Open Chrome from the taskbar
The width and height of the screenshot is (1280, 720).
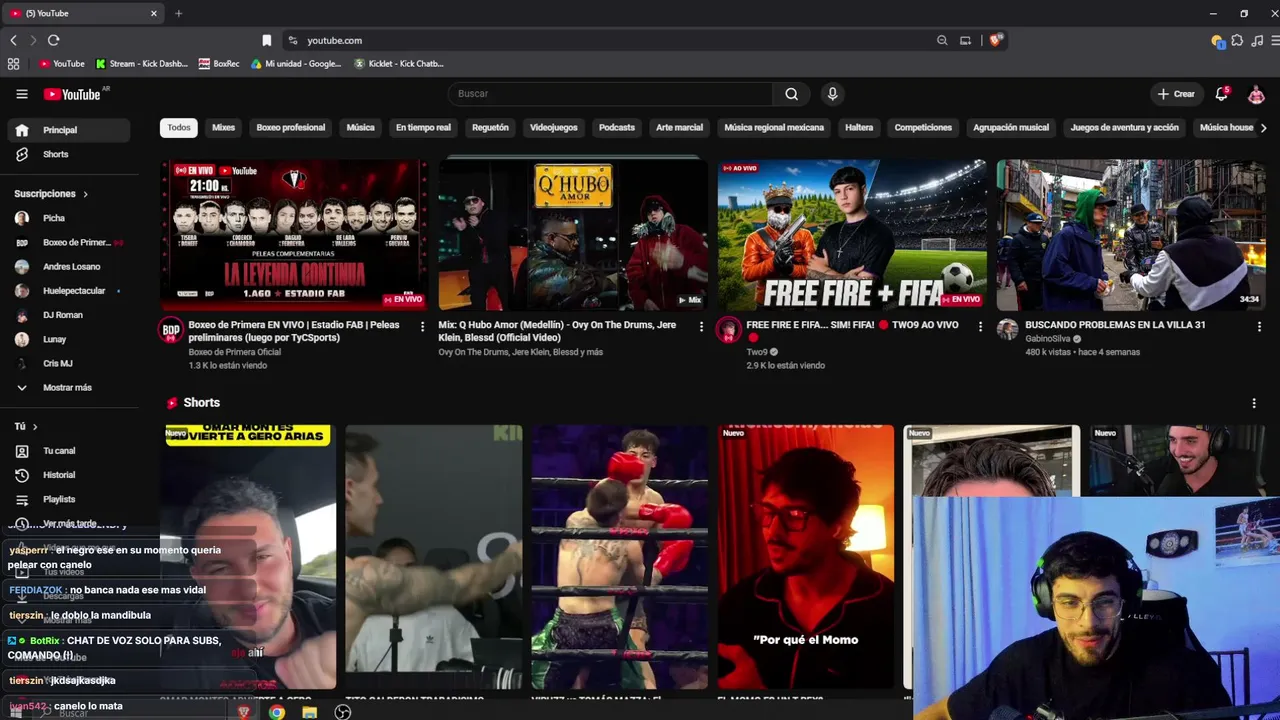click(277, 712)
